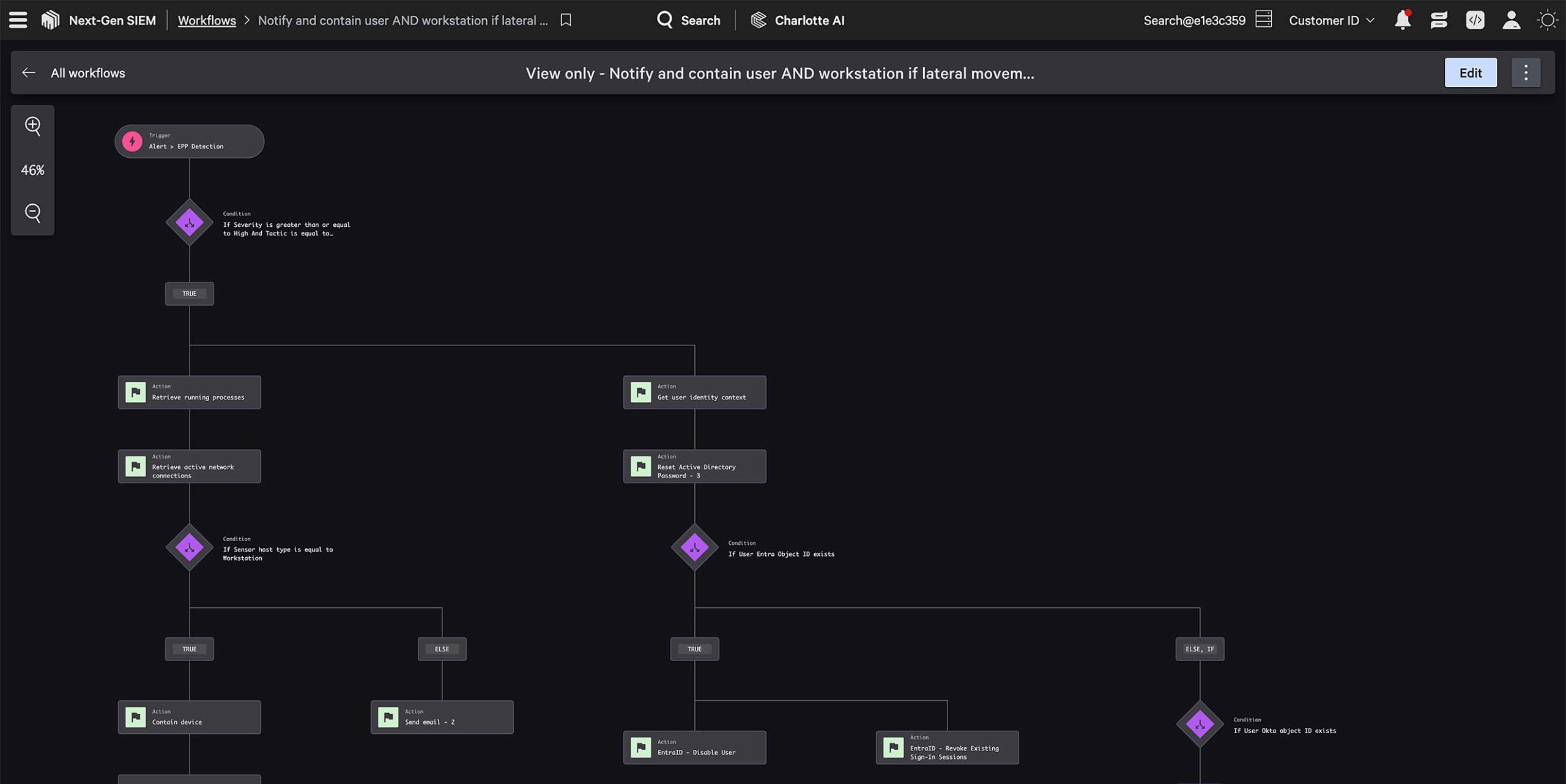Click the Search magnifier in the top bar
The height and width of the screenshot is (784, 1566).
click(x=666, y=20)
